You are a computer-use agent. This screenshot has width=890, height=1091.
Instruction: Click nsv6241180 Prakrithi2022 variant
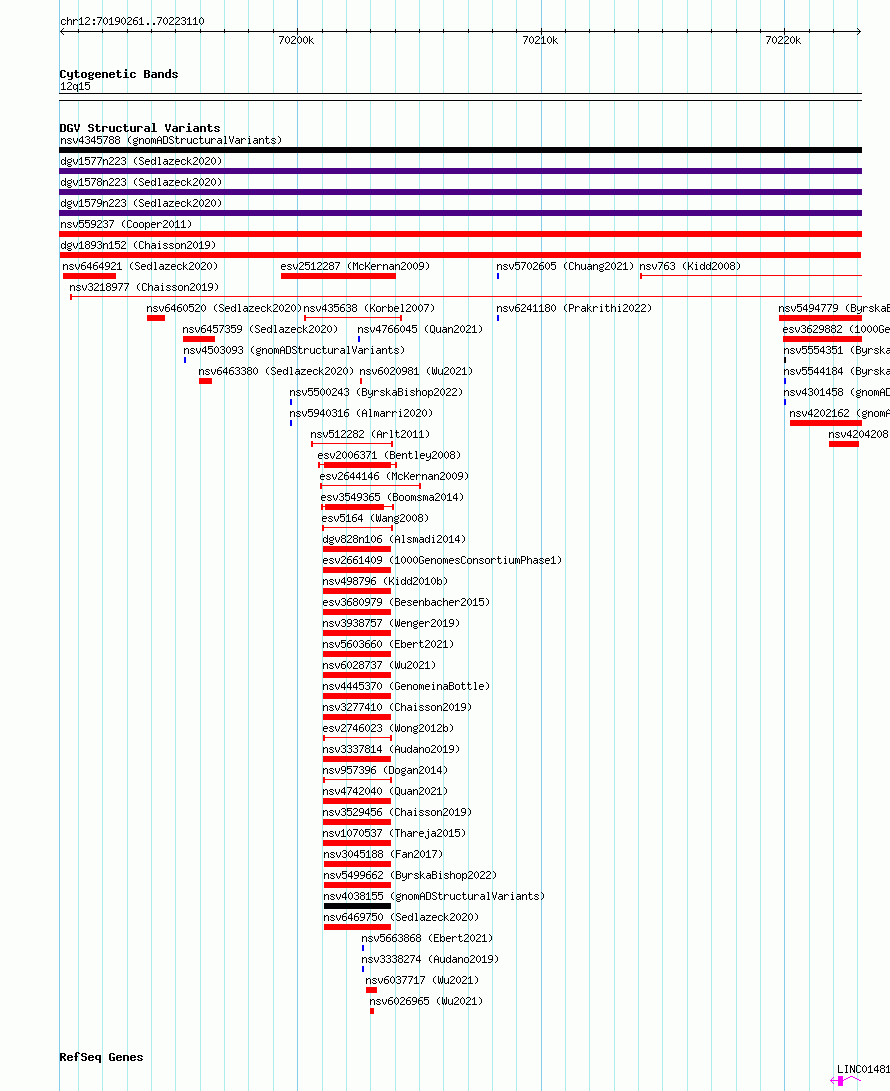(574, 308)
